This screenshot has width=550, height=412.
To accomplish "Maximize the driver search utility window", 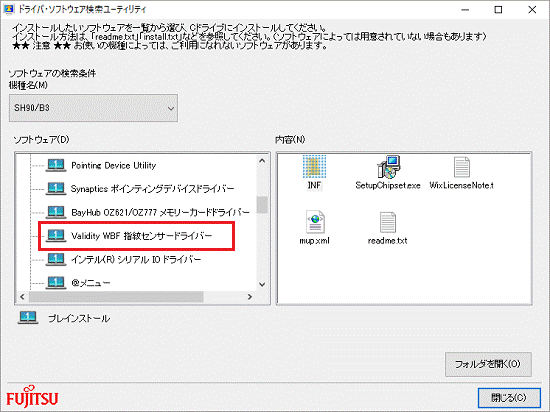I will click(498, 10).
